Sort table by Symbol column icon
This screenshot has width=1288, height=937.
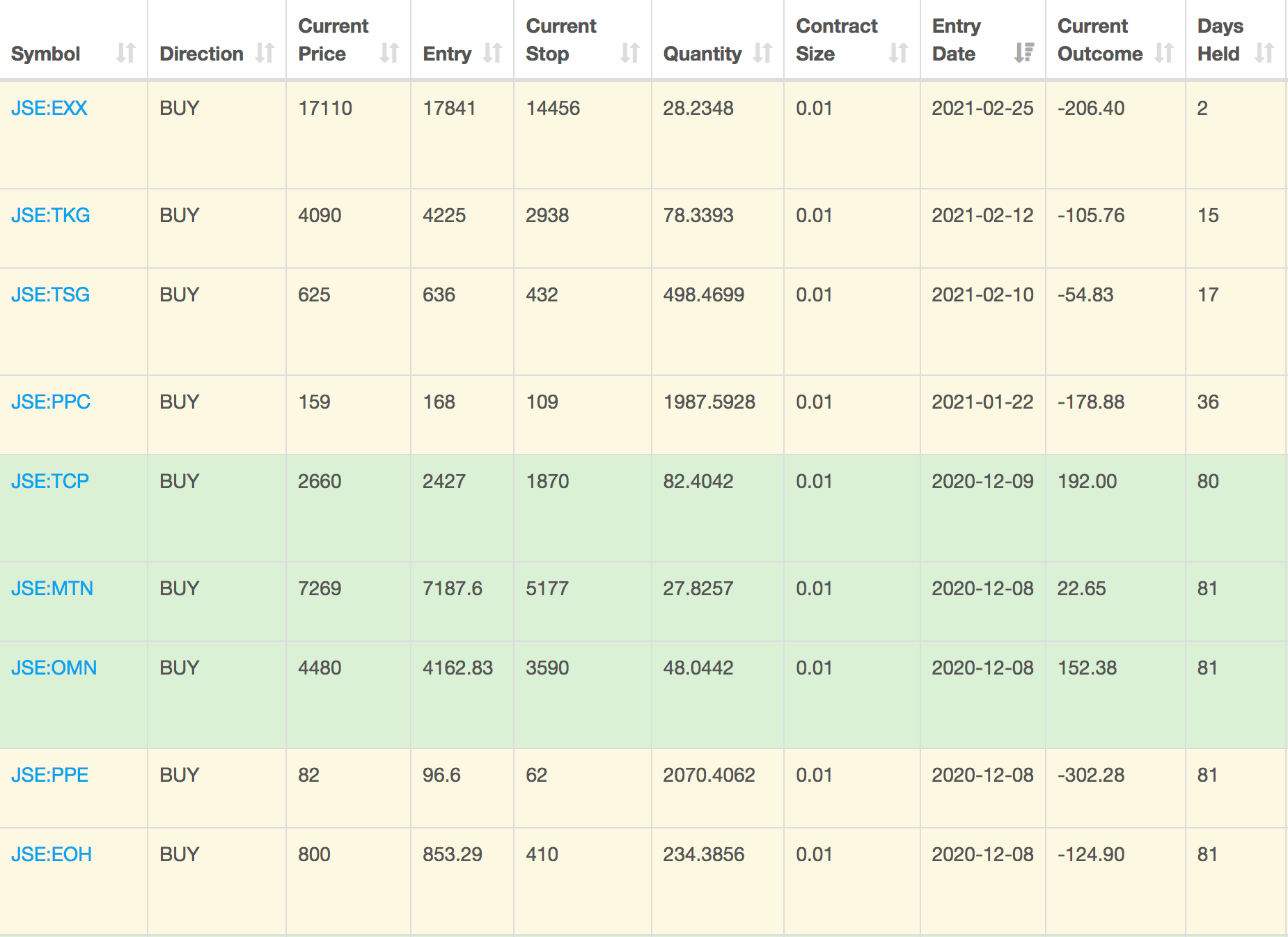(x=126, y=53)
